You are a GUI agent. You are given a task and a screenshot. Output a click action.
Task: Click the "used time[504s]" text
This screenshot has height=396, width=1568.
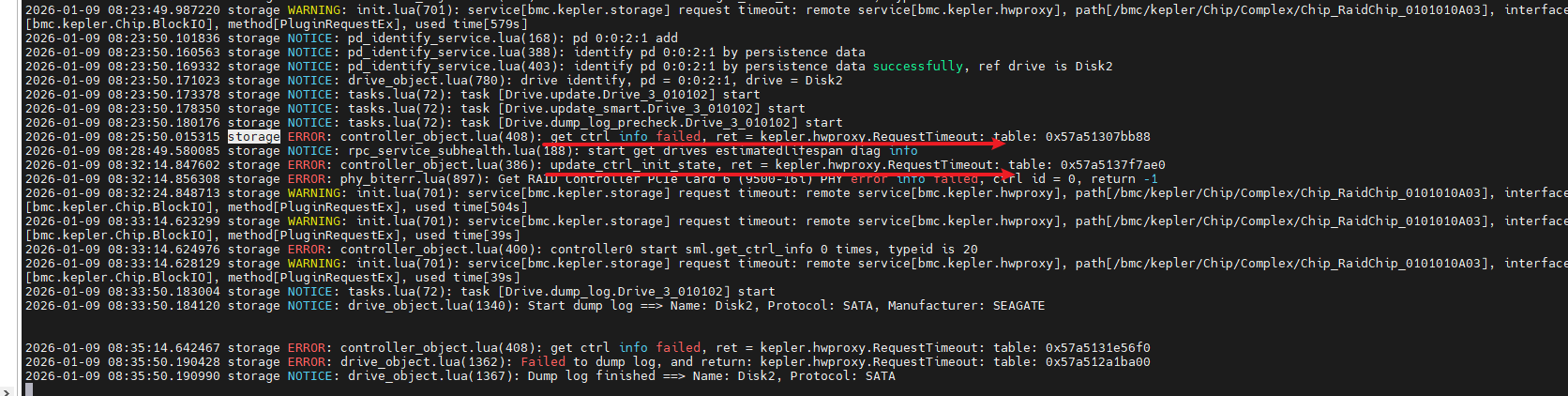click(471, 207)
